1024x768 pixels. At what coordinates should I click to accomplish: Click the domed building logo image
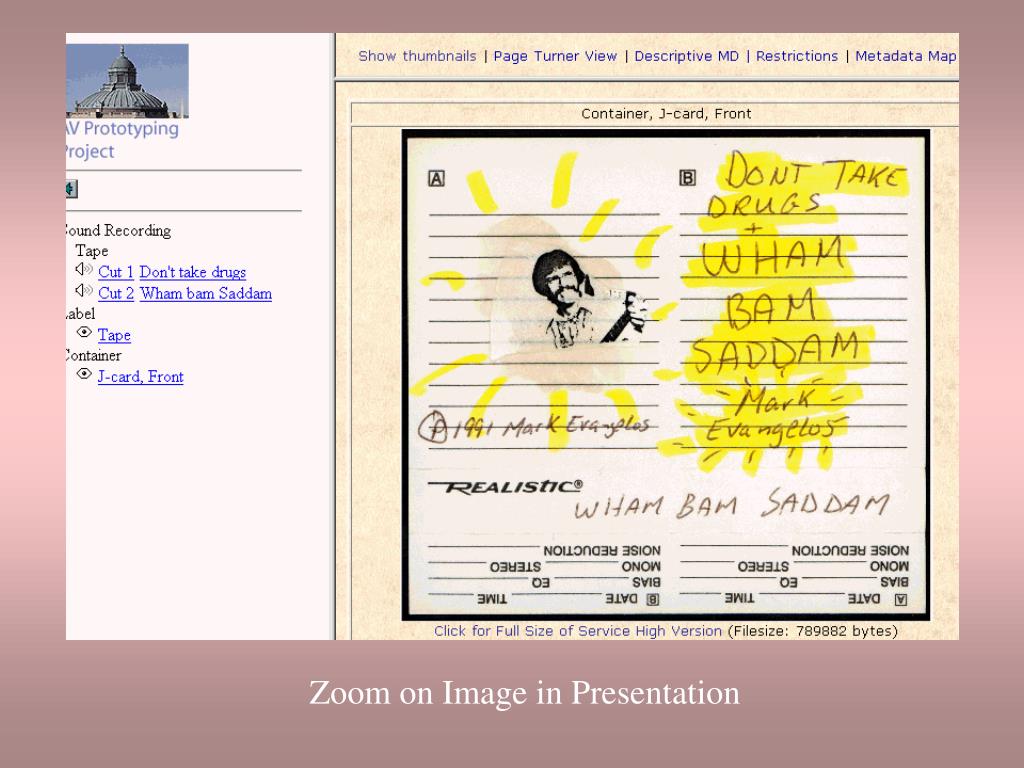127,81
